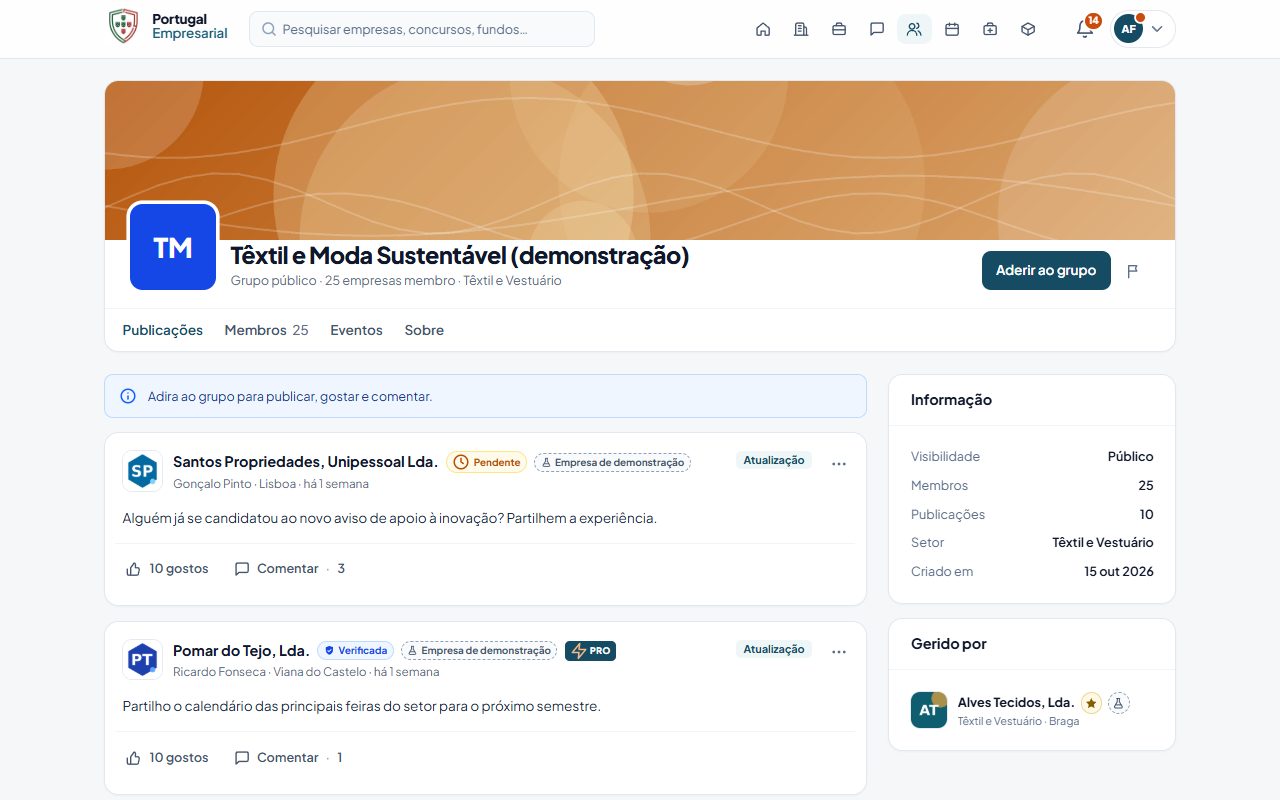Open Alves Tecidos, Lda. company link

pos(1016,703)
